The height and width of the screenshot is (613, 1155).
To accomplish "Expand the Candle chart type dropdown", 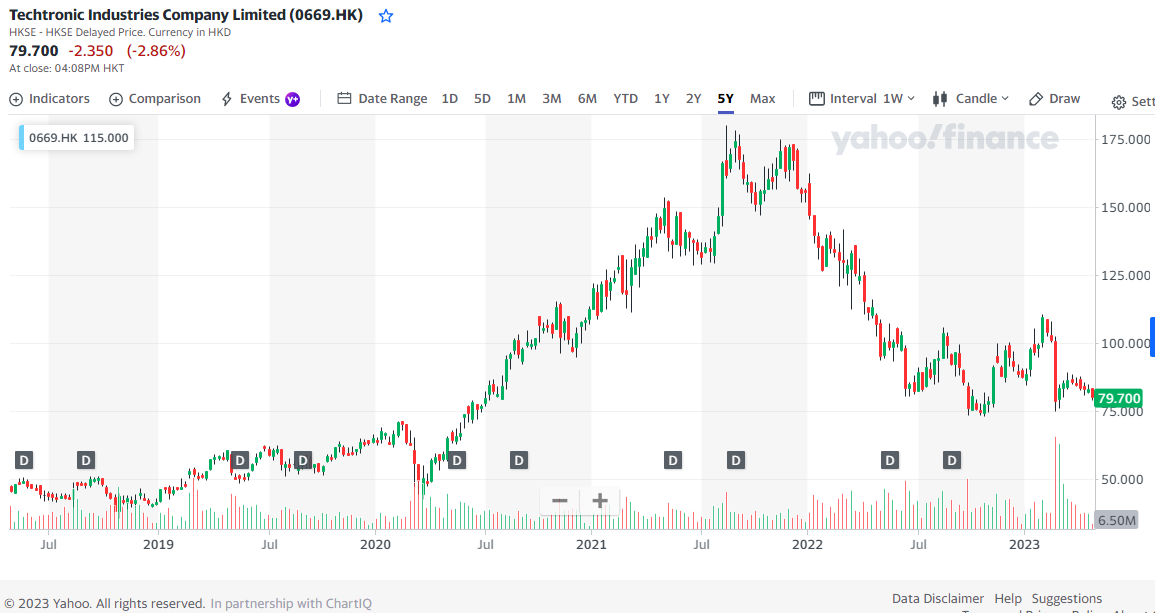I will [971, 99].
